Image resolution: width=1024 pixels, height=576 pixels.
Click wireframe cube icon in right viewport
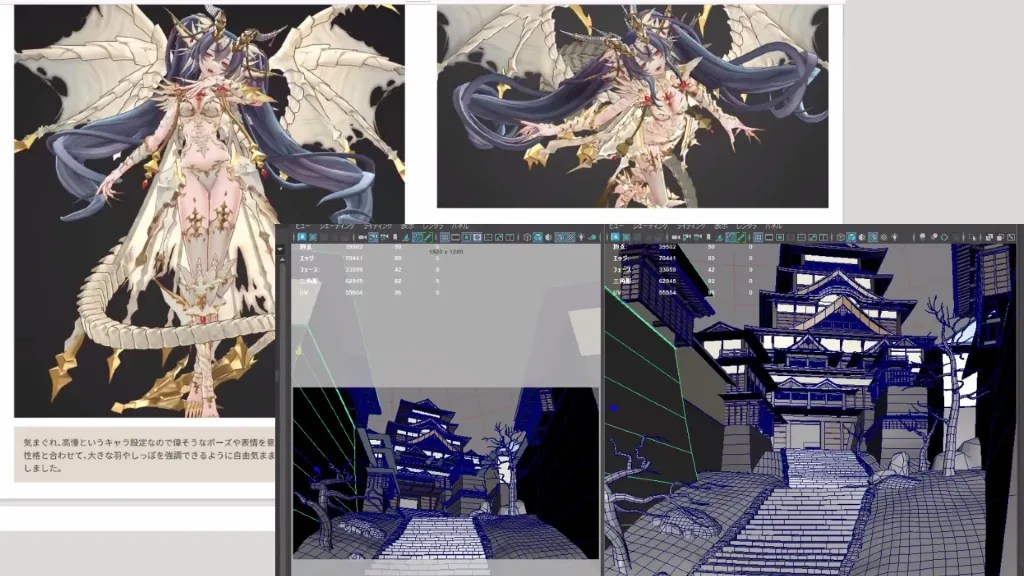tap(840, 237)
